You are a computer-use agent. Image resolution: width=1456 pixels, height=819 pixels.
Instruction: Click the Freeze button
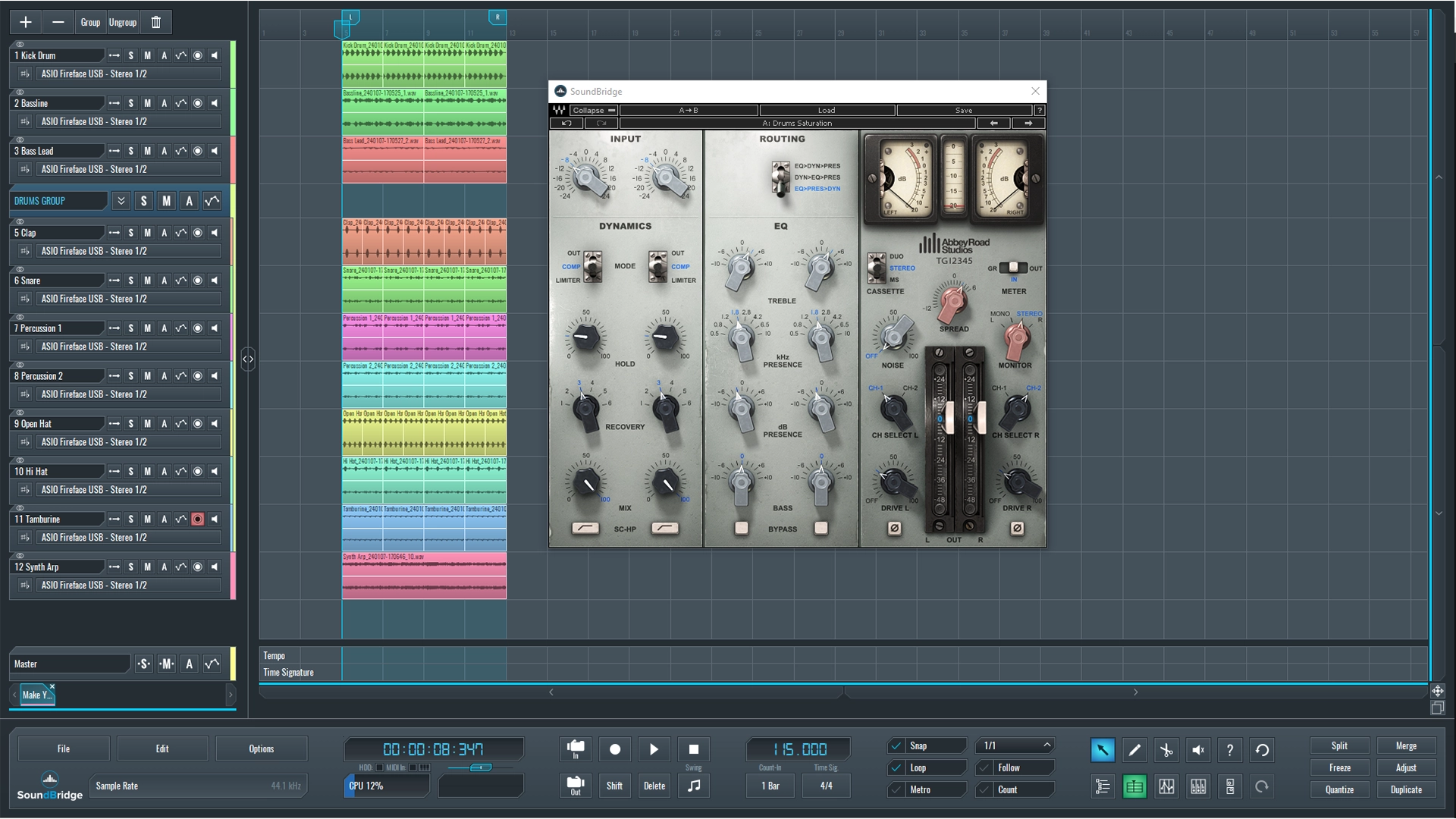pyautogui.click(x=1339, y=768)
